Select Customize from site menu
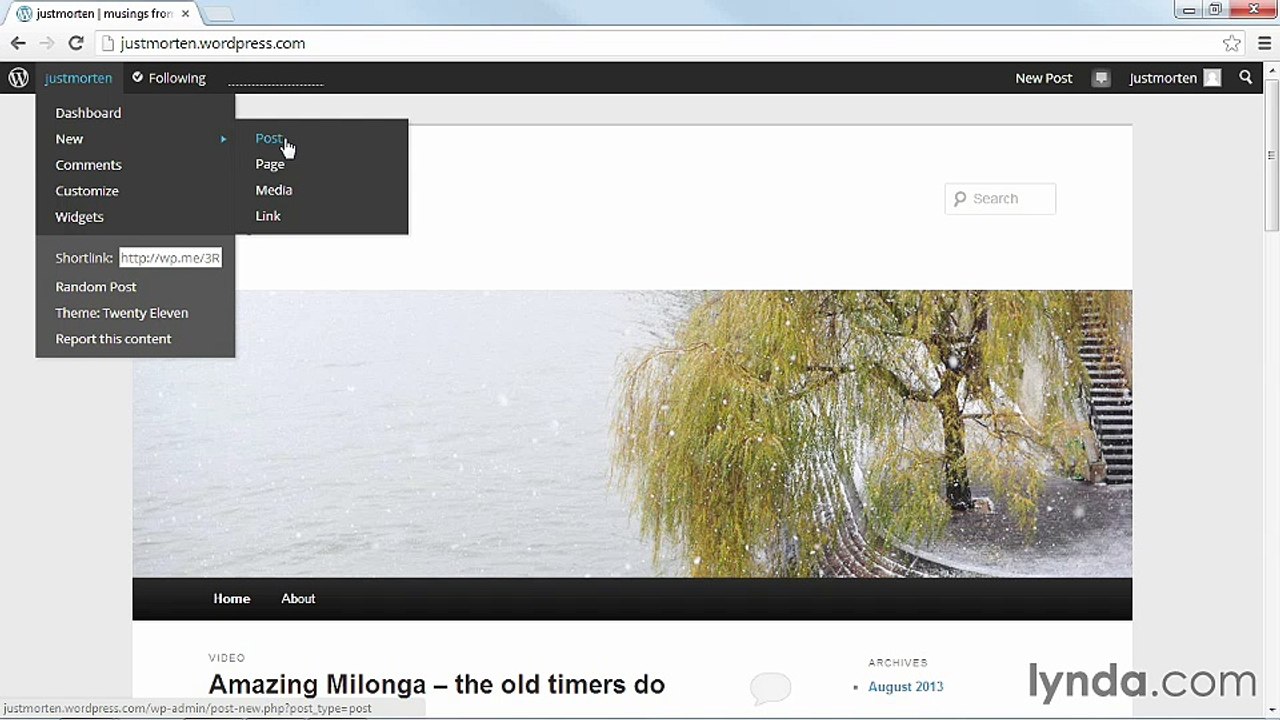 coord(87,191)
